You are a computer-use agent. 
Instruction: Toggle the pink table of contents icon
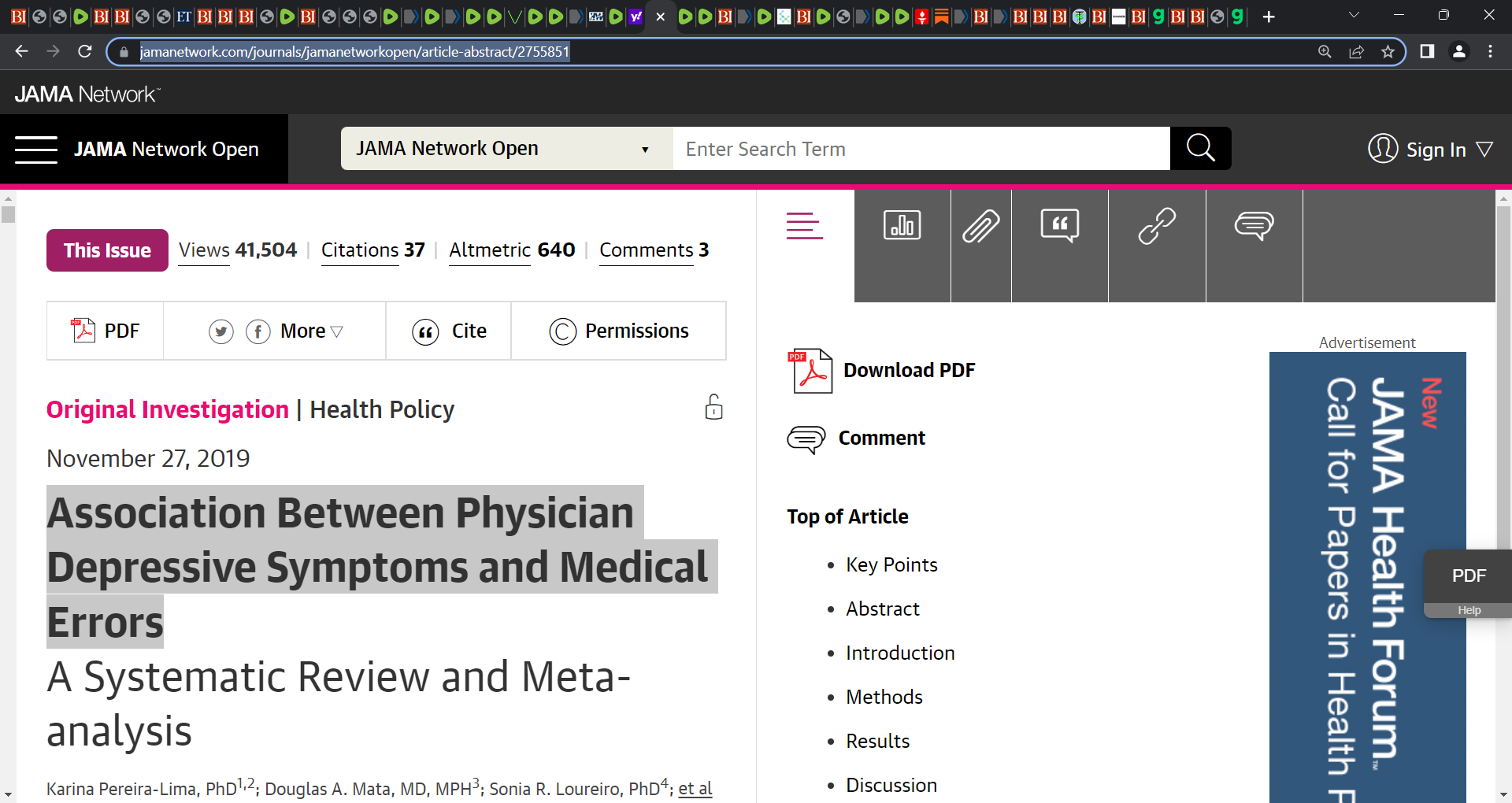pos(804,226)
